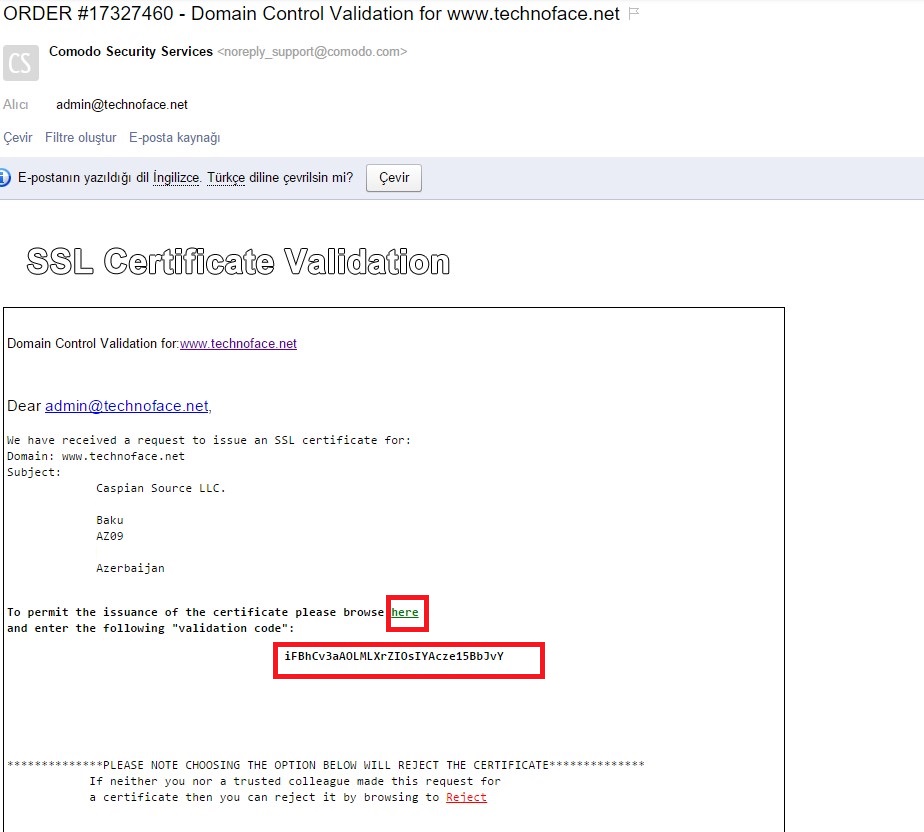Click the AZ09 postal code

coord(110,536)
